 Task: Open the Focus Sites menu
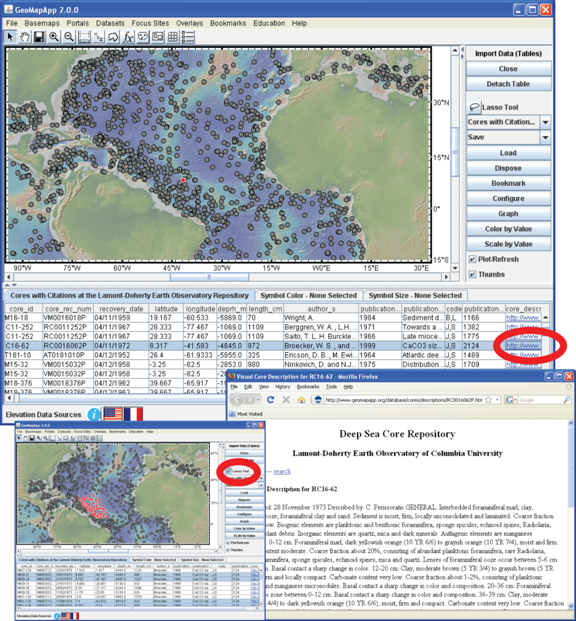pyautogui.click(x=150, y=23)
